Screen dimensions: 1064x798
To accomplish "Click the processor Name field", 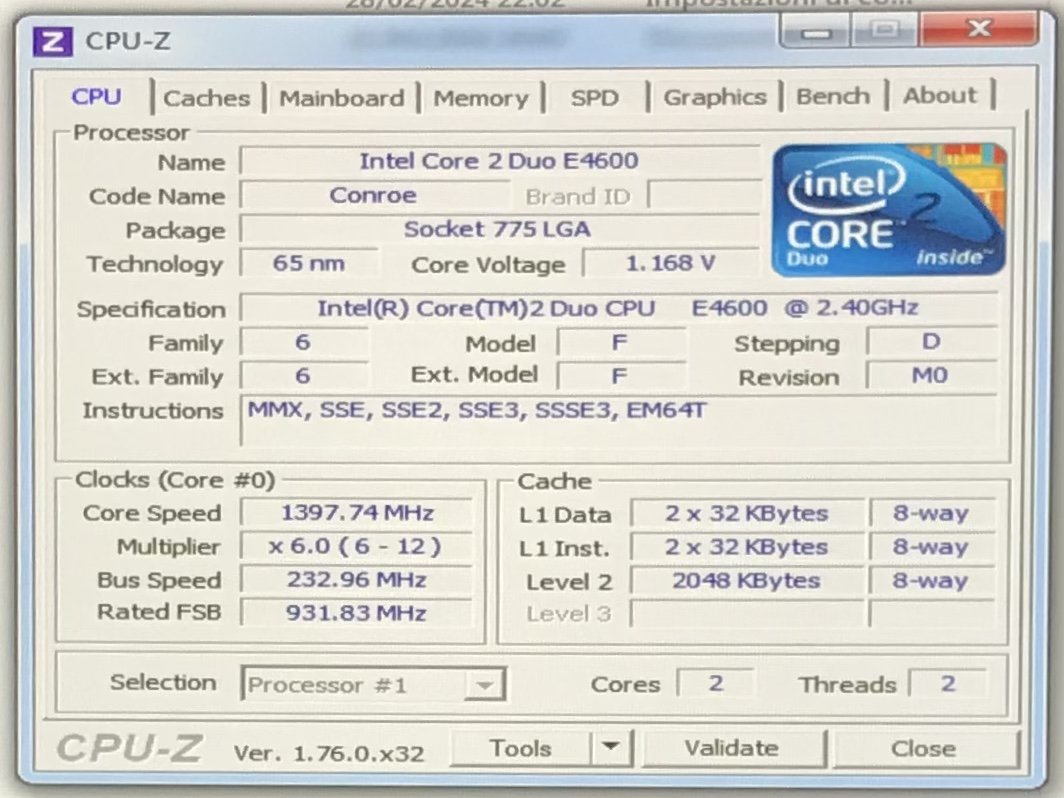I will click(x=499, y=161).
